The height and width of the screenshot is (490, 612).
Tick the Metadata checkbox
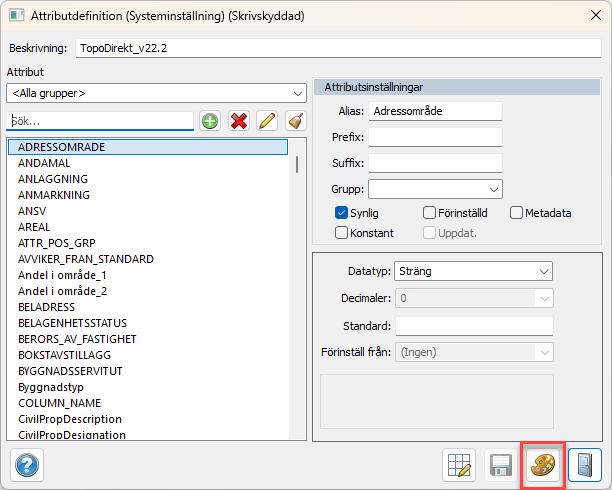pyautogui.click(x=516, y=213)
